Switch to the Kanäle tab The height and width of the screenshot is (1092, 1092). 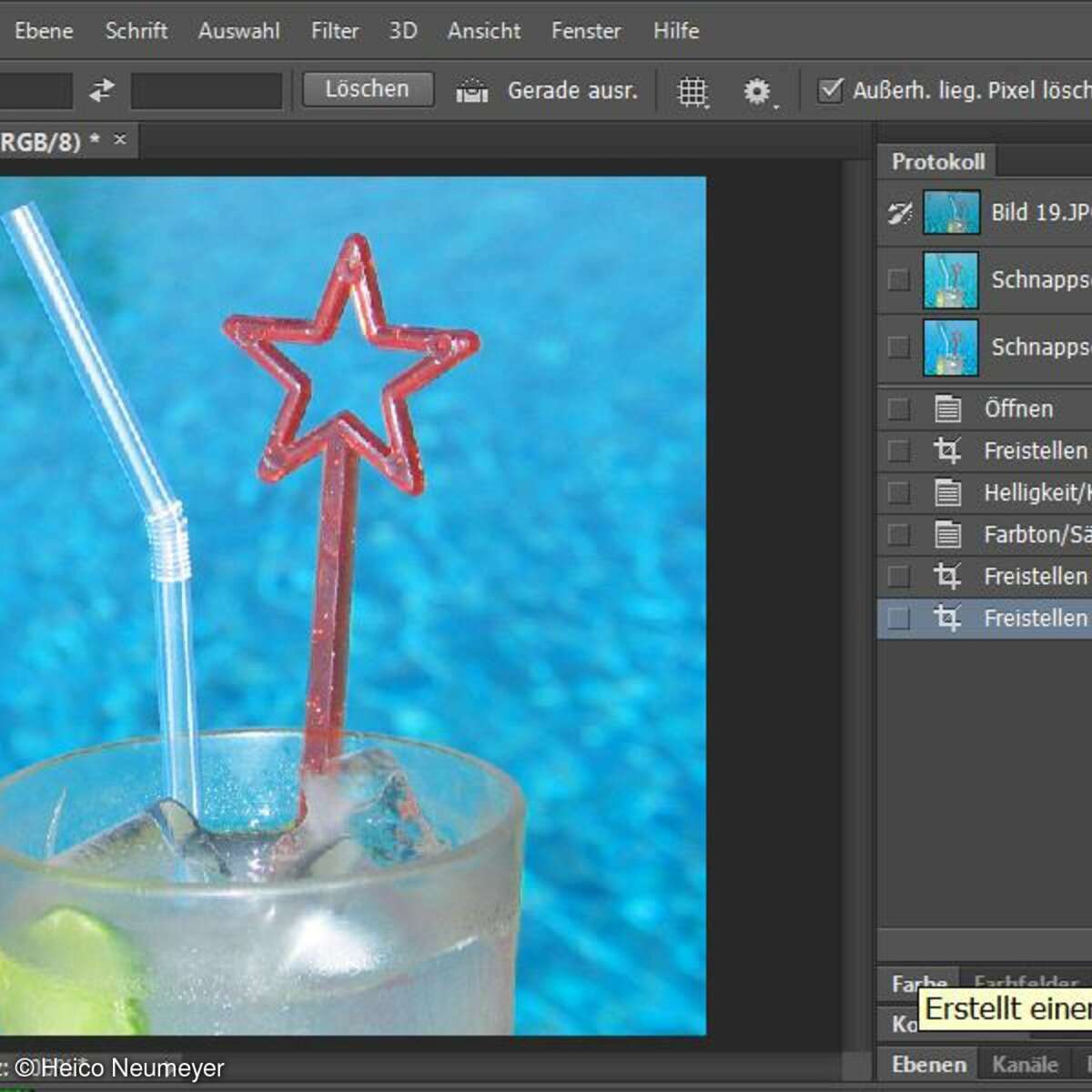coord(1025,1064)
